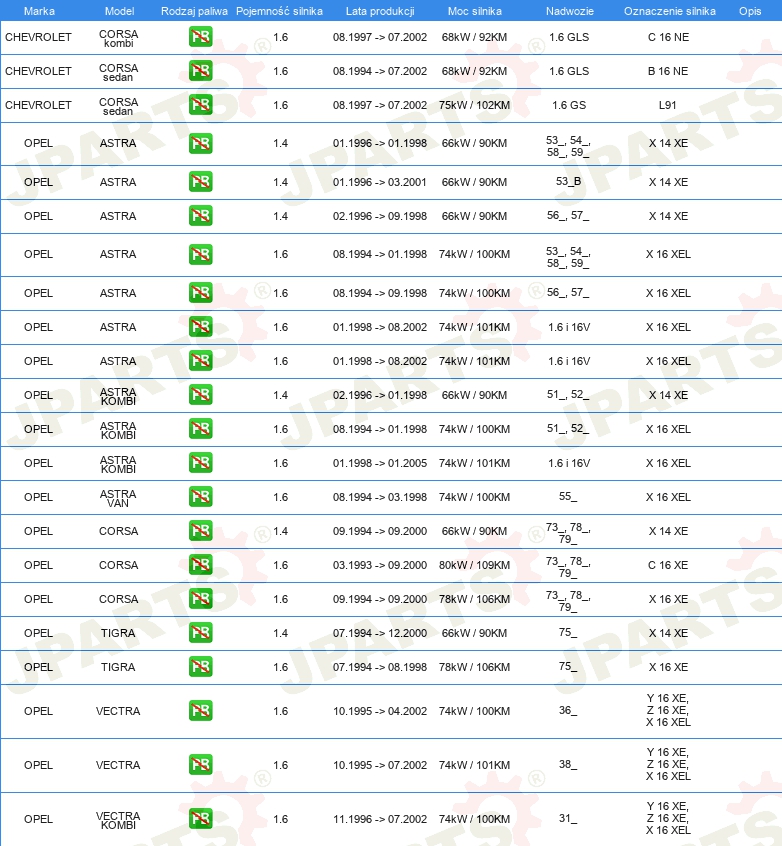Click the Rodzaj paliwa column header
The width and height of the screenshot is (782, 846).
click(194, 11)
